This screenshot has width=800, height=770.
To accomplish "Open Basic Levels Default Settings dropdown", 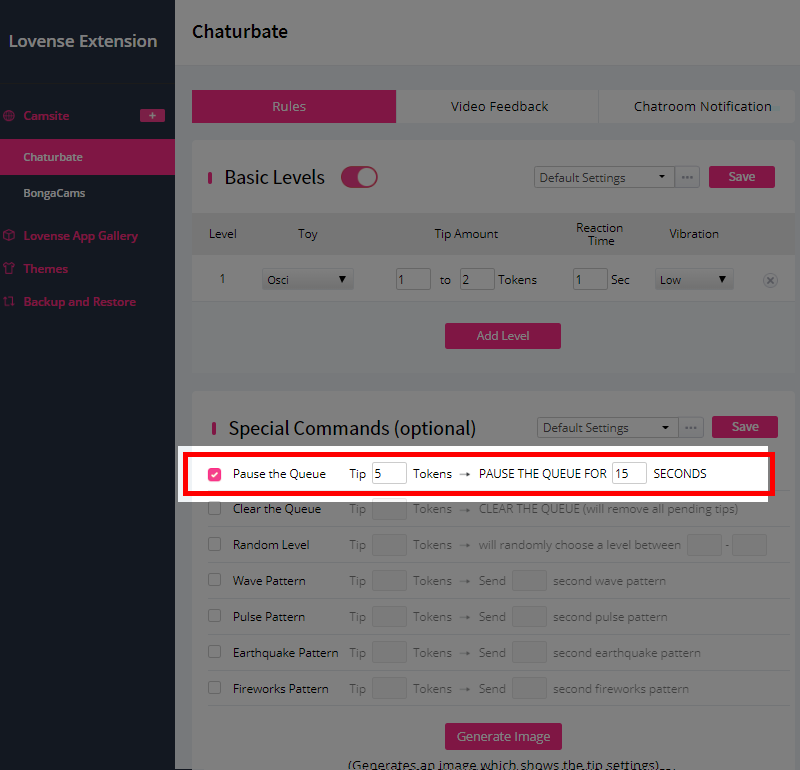I will click(604, 178).
